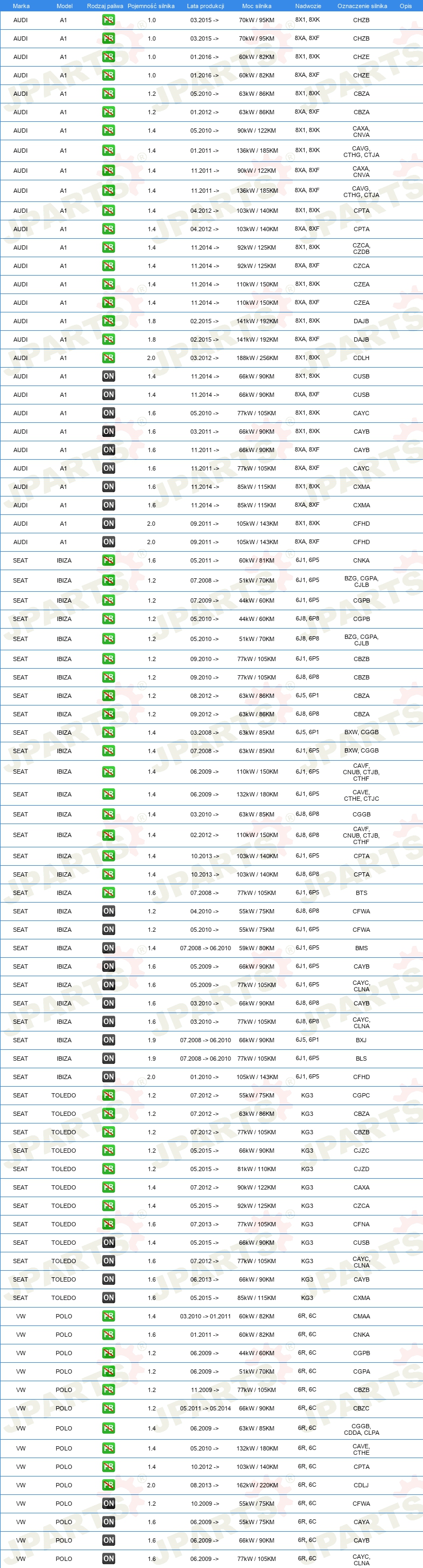The height and width of the screenshot is (1568, 423).
Task: Click the PB icon in the Seat Ibiza CNKA row
Action: tap(108, 560)
